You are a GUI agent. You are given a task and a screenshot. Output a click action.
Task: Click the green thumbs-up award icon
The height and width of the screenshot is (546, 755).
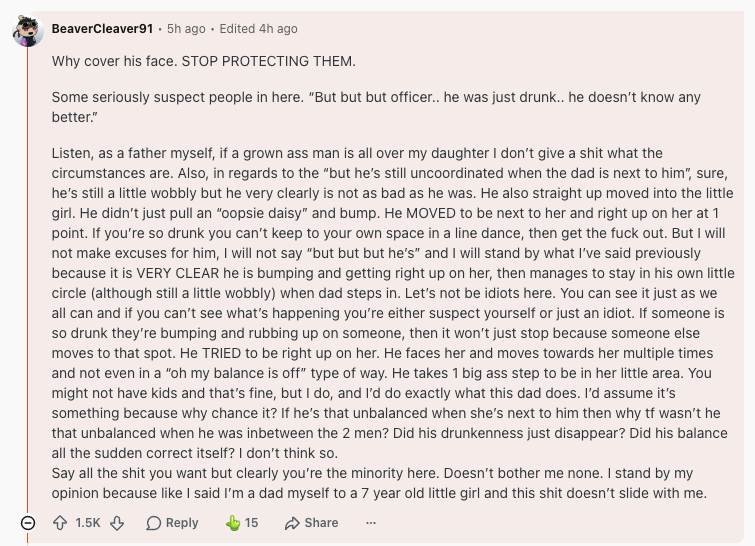coord(233,523)
